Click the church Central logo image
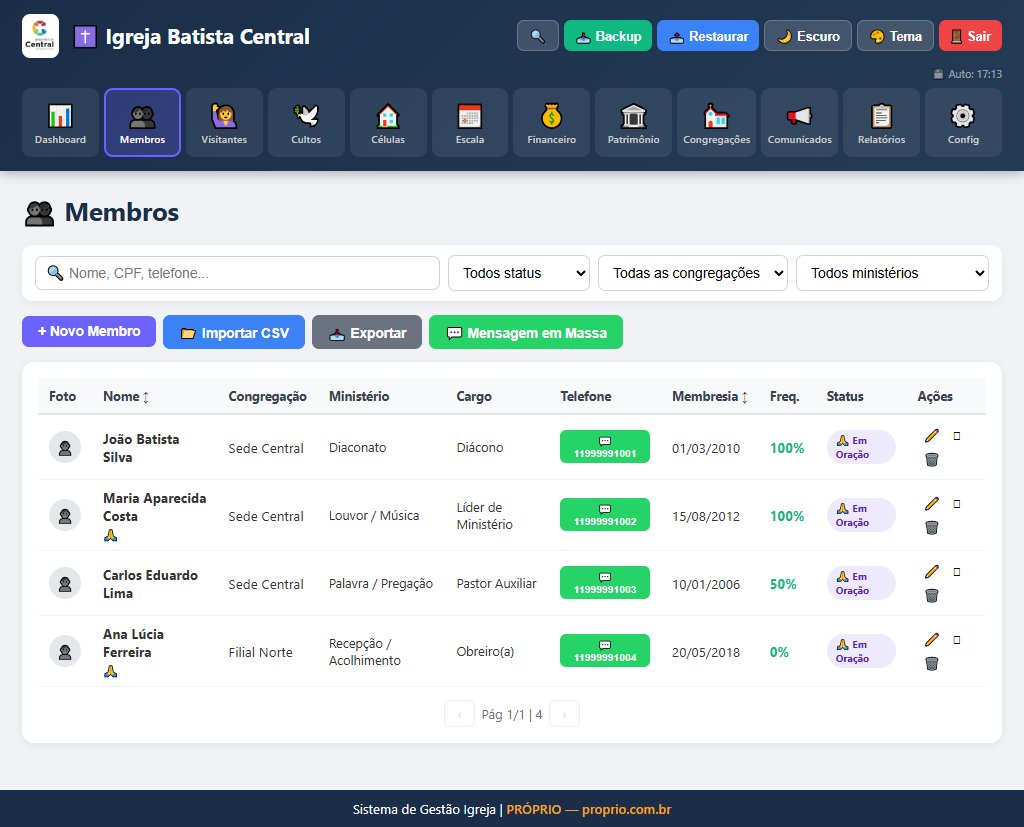The image size is (1024, 827). click(40, 36)
